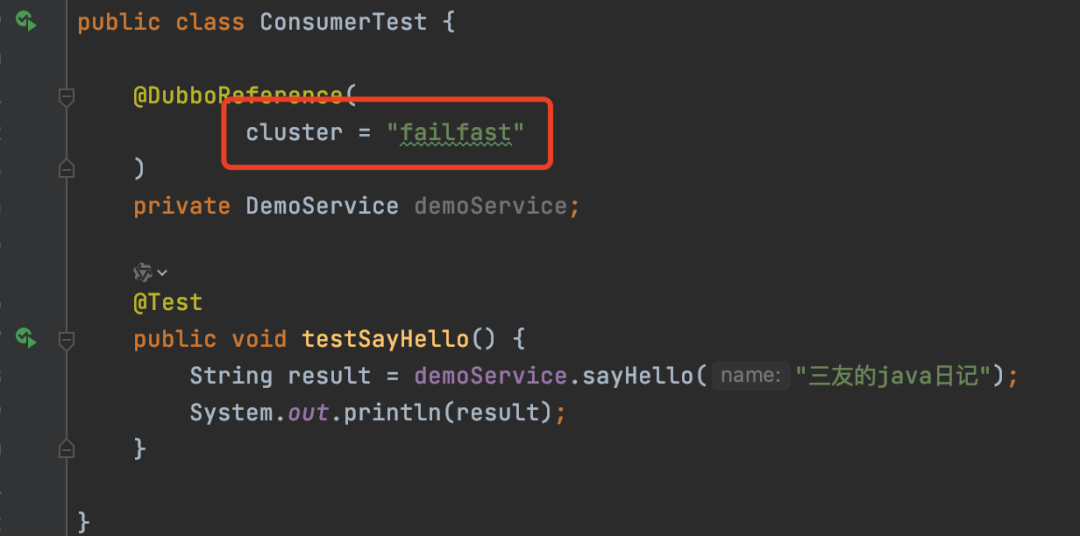Image resolution: width=1080 pixels, height=536 pixels.
Task: Collapse the testSayHello method fold marker
Action: [66, 340]
